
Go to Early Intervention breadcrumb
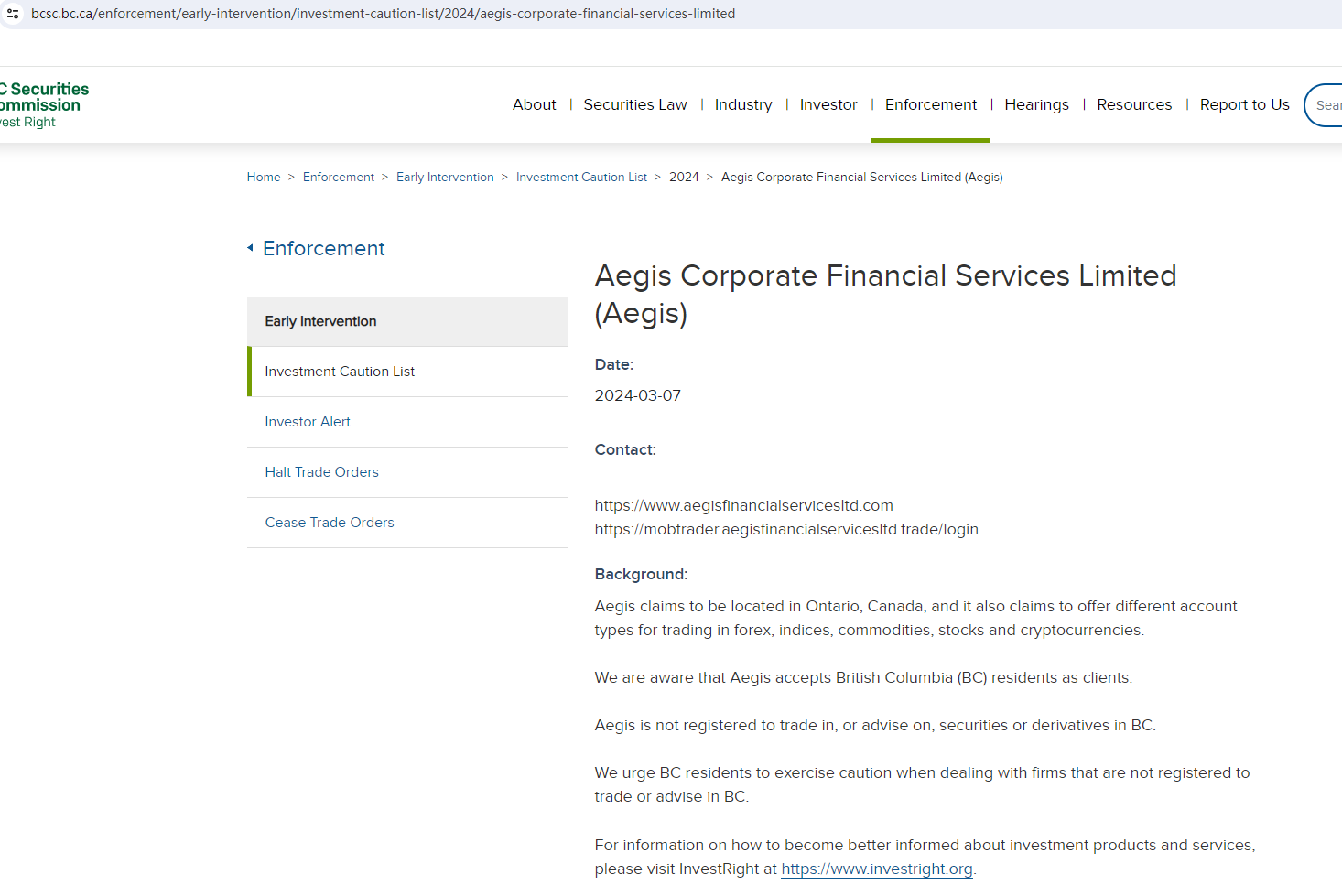coord(445,178)
